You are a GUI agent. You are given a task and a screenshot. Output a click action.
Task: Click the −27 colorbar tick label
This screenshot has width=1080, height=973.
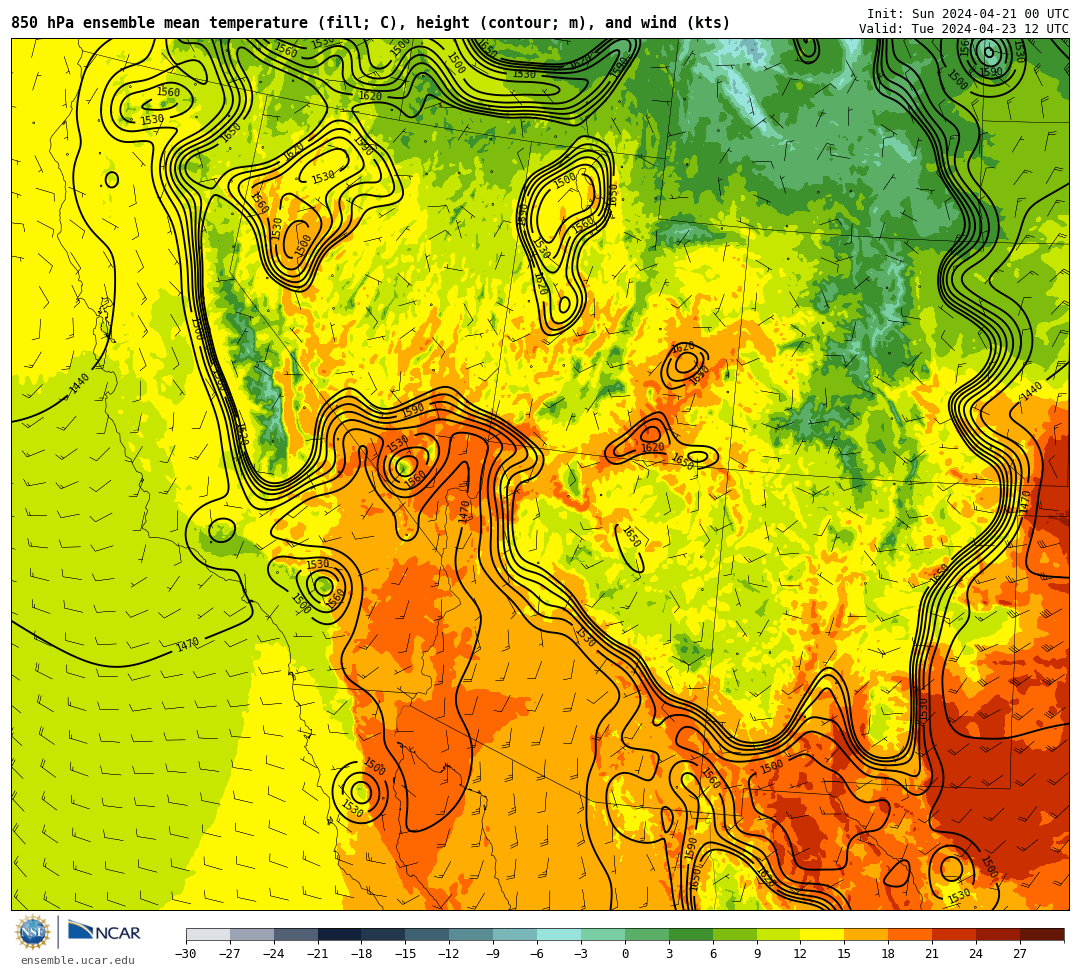230,954
